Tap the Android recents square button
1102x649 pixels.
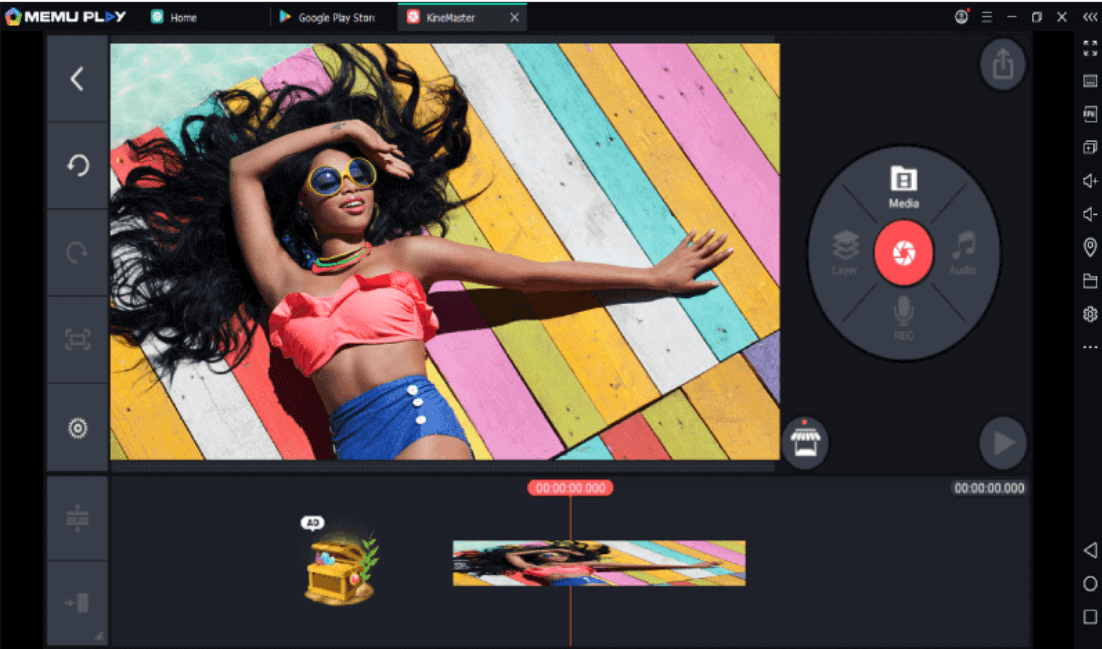coord(1090,617)
